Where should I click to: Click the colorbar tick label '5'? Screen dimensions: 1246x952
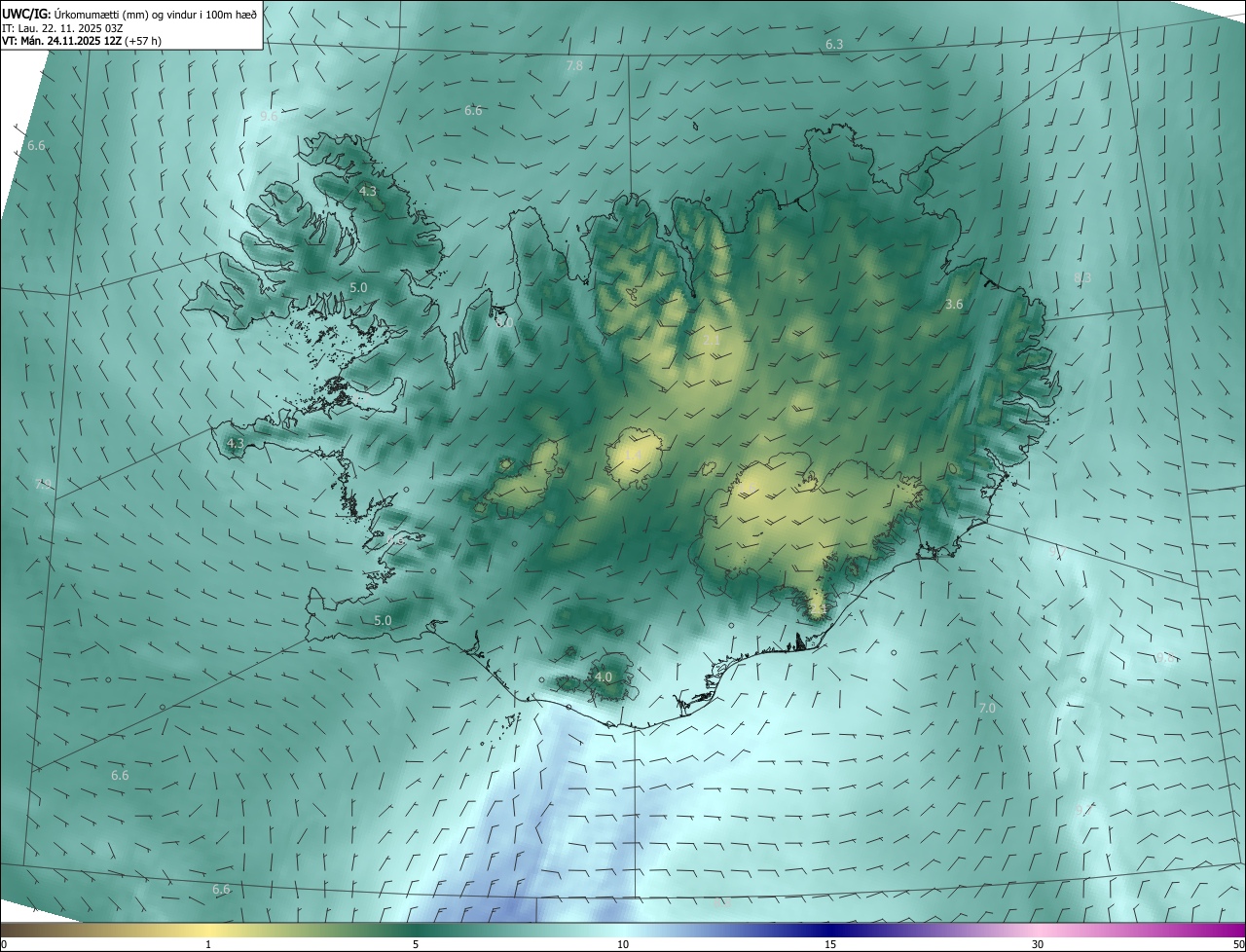tap(416, 944)
